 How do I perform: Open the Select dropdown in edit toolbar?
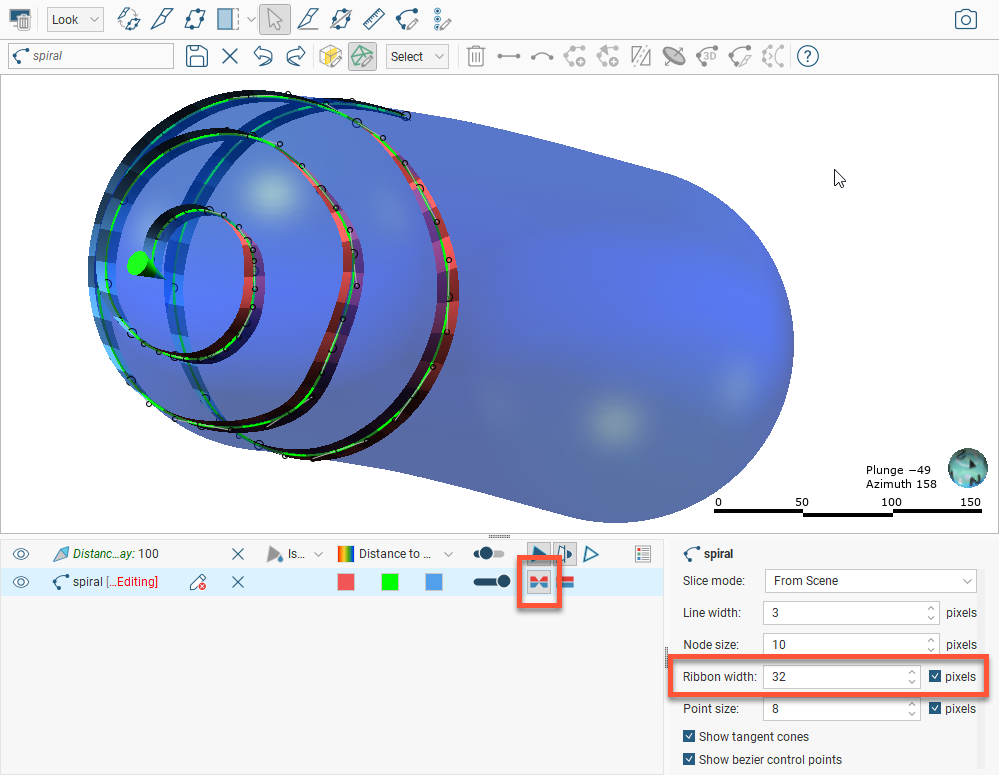416,57
